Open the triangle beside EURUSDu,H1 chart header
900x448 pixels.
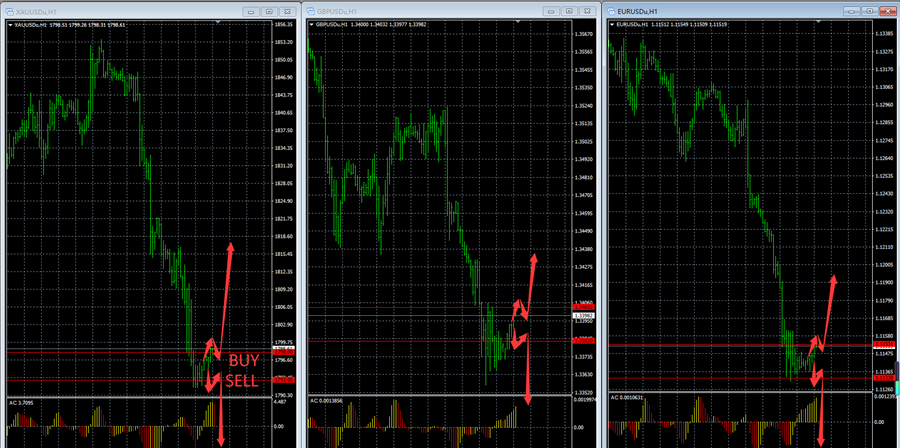tap(613, 24)
